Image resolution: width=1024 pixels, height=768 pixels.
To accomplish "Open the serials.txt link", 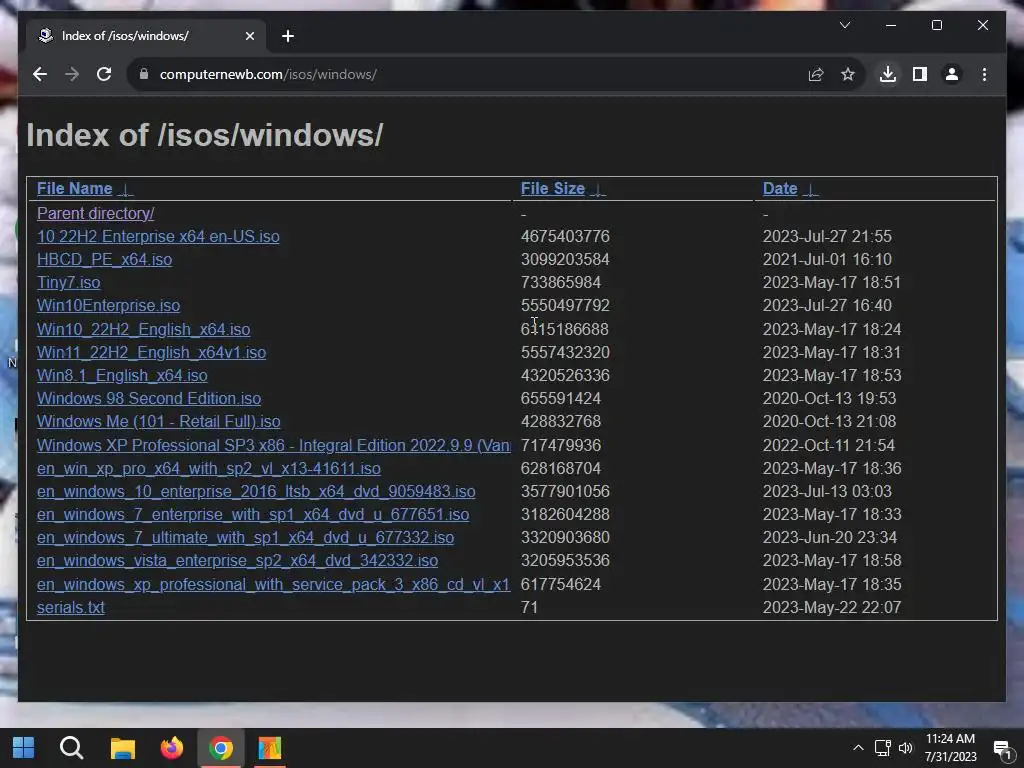I will pos(71,607).
